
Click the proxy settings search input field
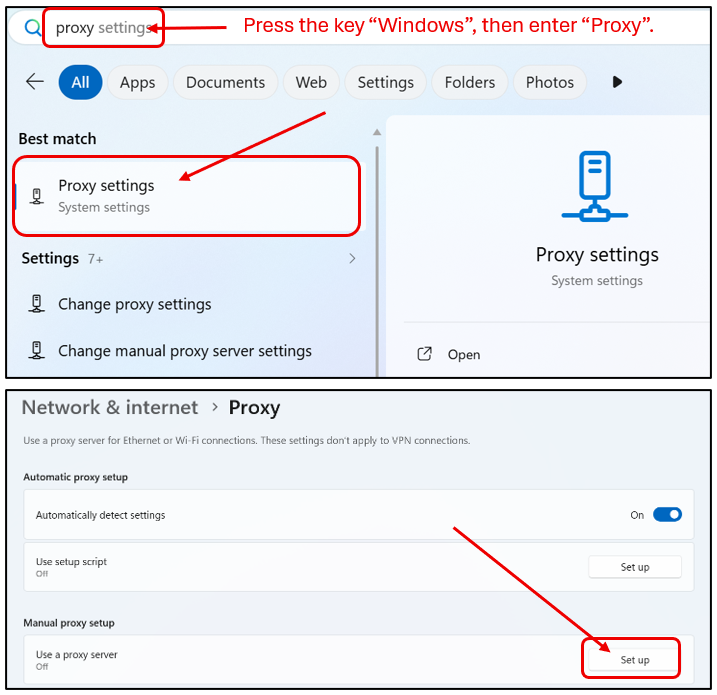coord(104,28)
